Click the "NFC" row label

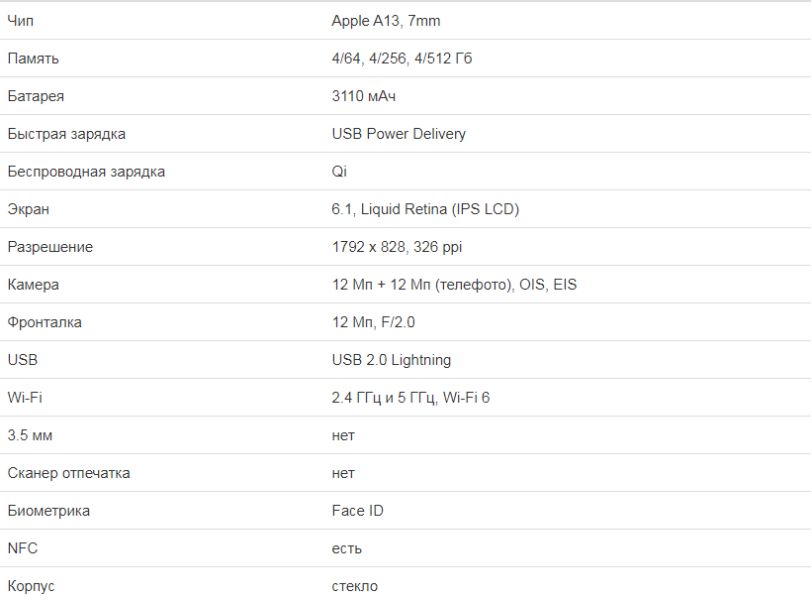[x=22, y=548]
